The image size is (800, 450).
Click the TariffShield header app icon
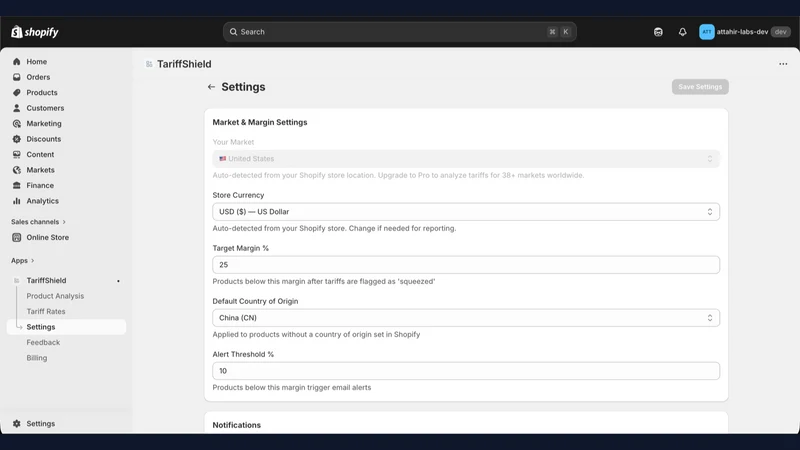[149, 64]
